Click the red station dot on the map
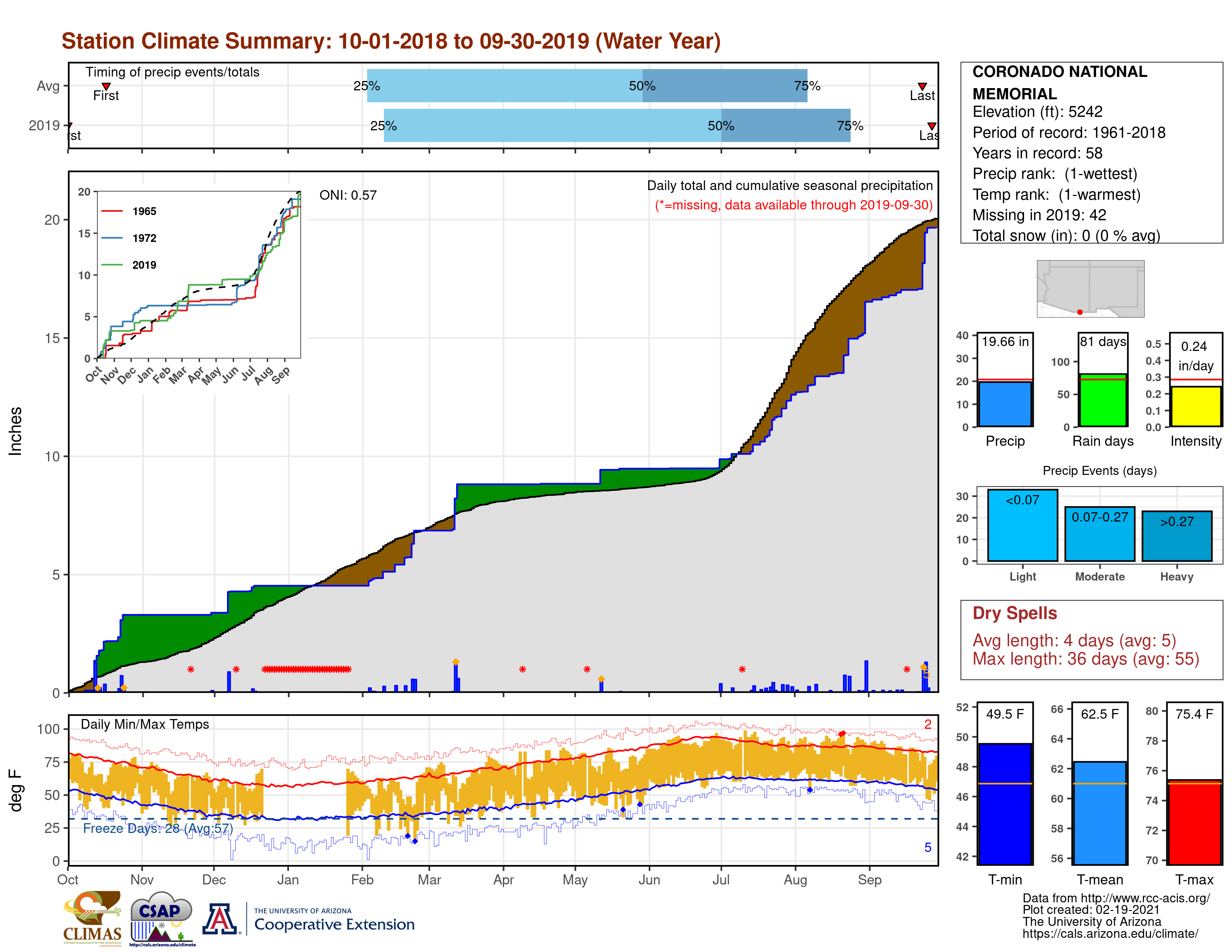This screenshot has width=1232, height=952. (x=1080, y=312)
